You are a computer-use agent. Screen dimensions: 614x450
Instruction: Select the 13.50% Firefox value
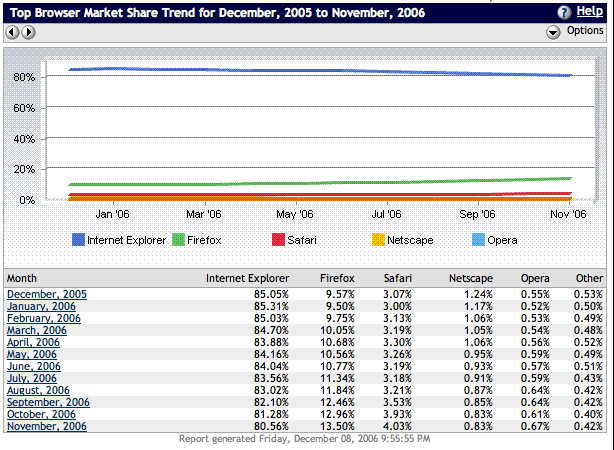[337, 427]
